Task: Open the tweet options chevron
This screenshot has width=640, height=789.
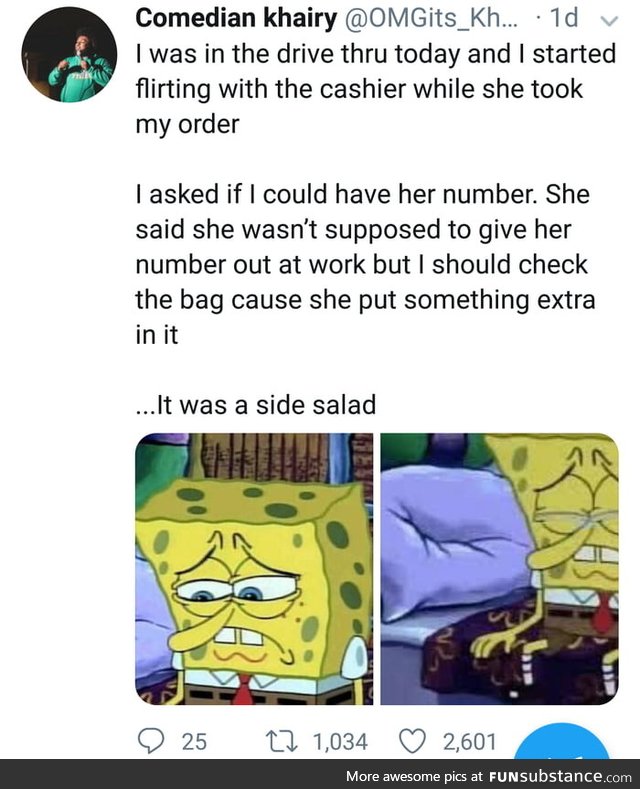Action: click(609, 20)
